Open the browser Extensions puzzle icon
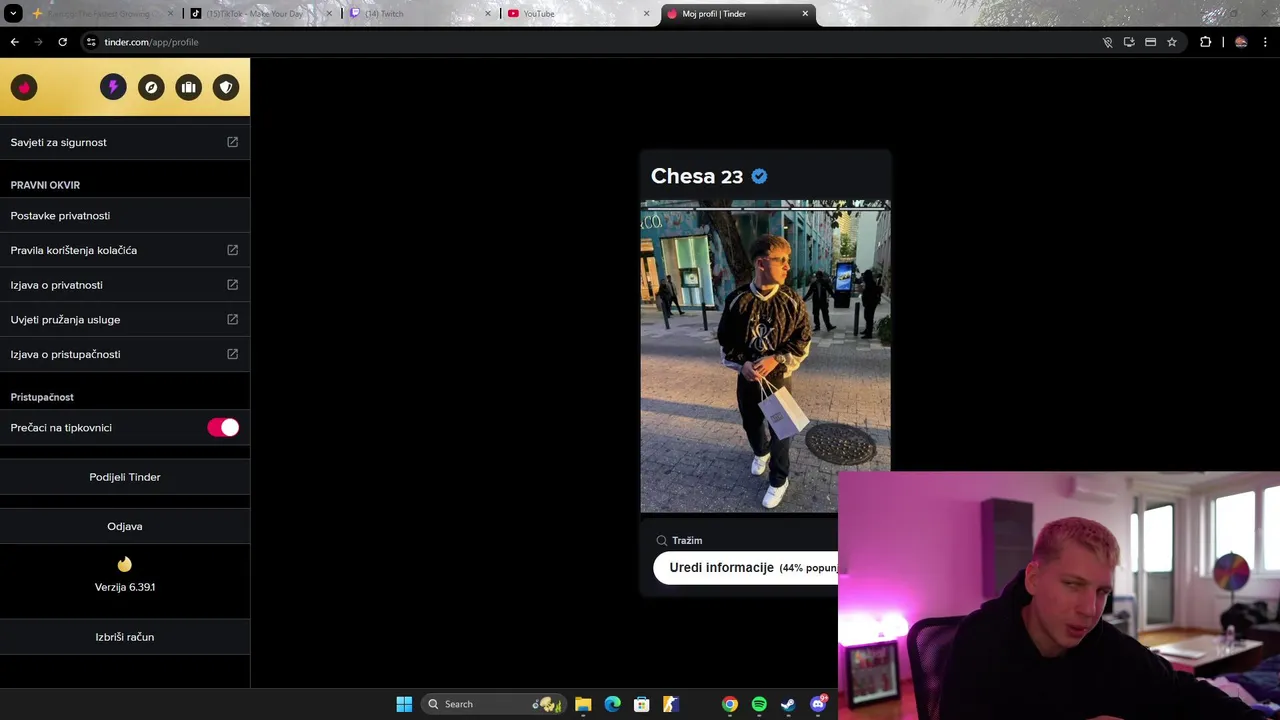 pos(1205,42)
